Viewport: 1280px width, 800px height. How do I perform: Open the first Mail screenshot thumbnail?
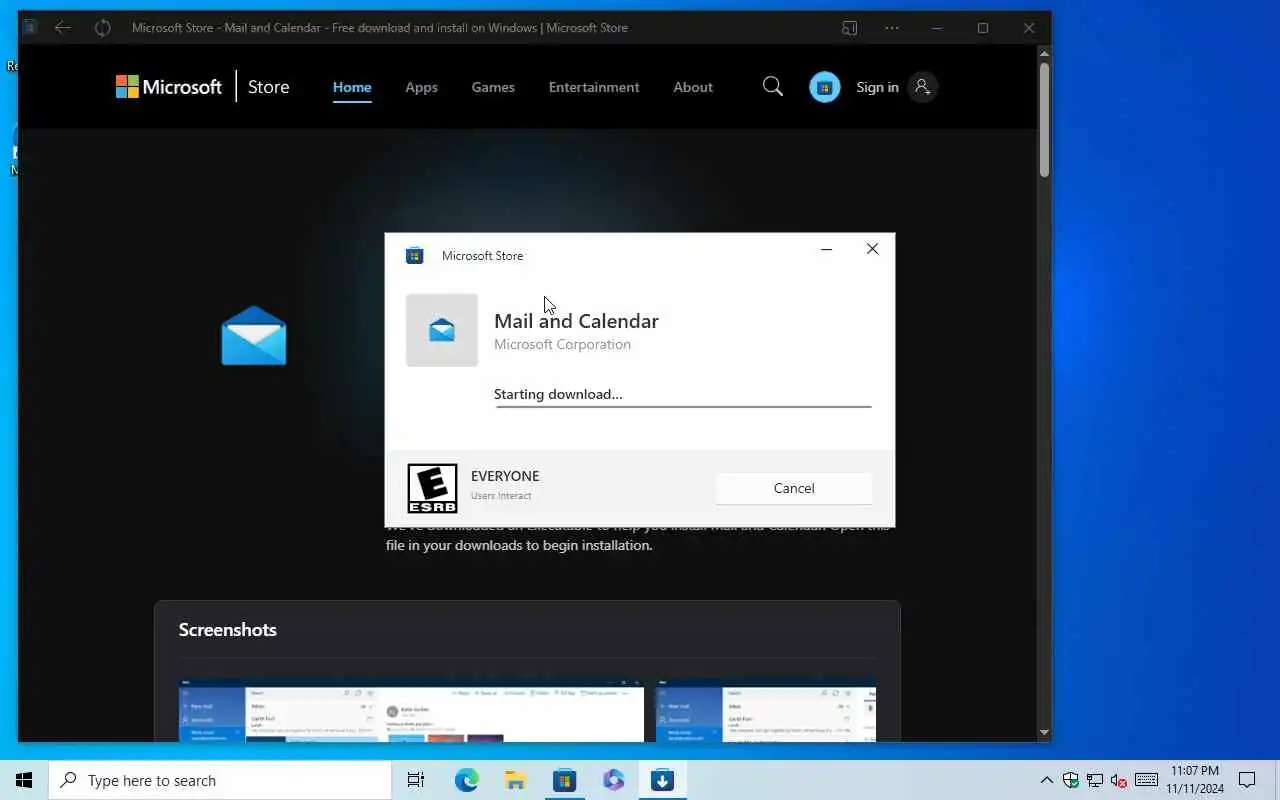(x=412, y=711)
